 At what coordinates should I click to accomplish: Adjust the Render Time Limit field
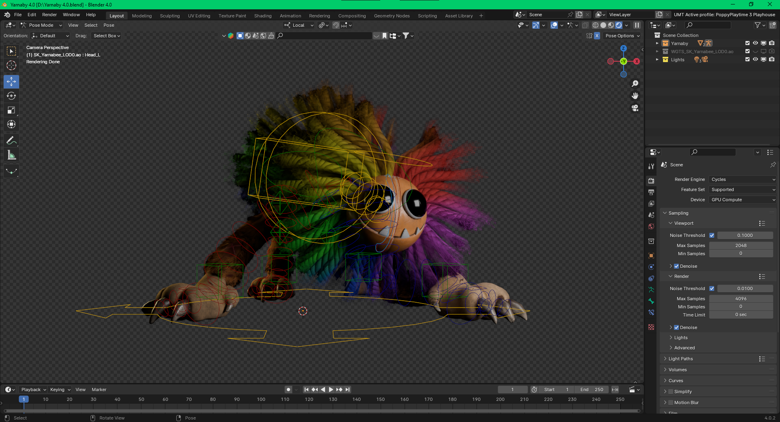click(x=741, y=315)
